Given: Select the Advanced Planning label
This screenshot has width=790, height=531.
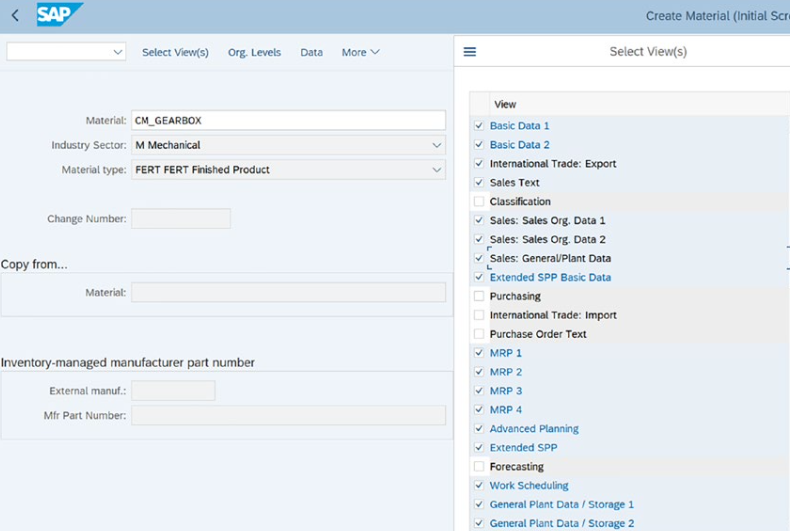Looking at the screenshot, I should pos(534,429).
